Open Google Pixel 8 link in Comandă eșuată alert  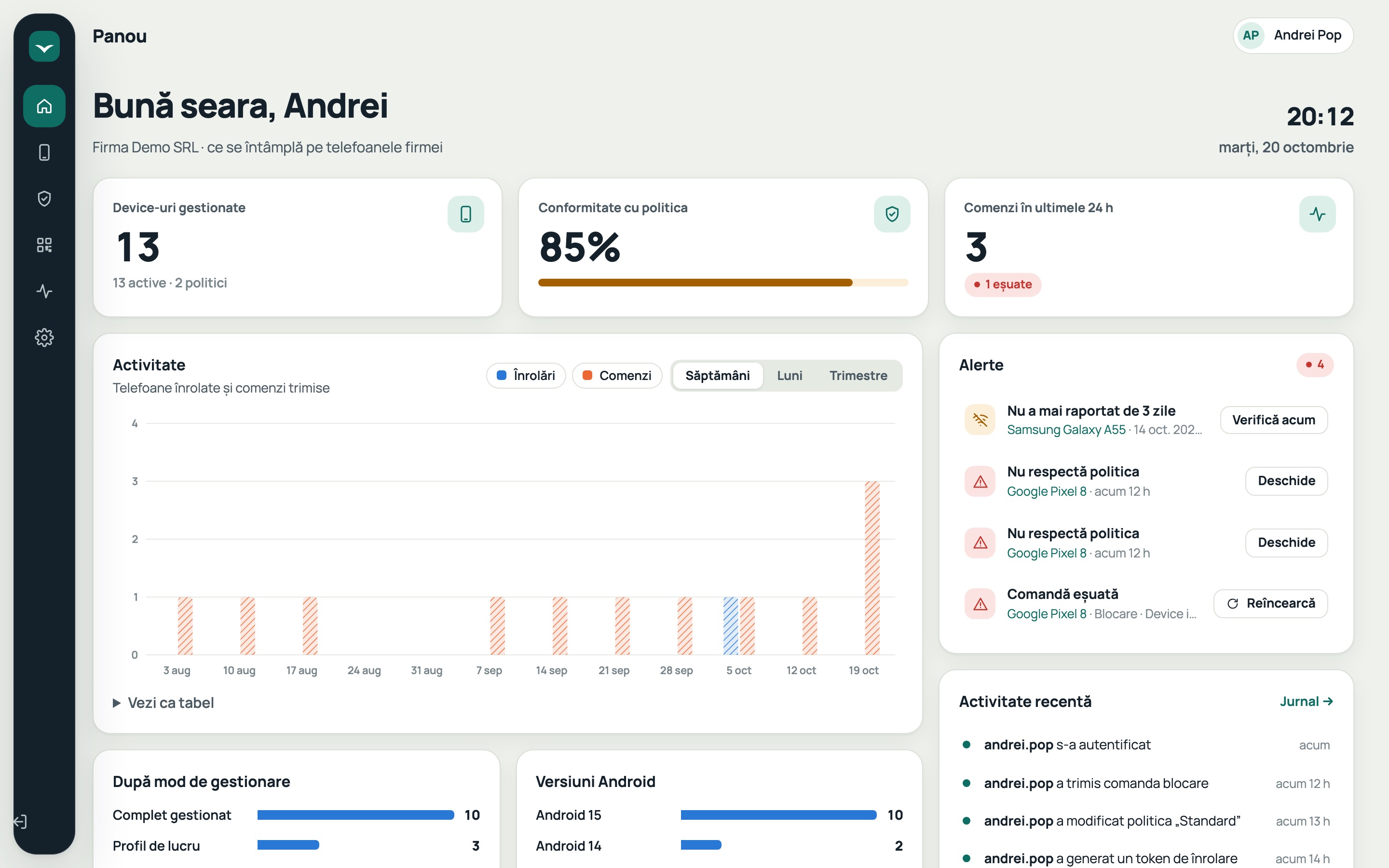tap(1047, 614)
